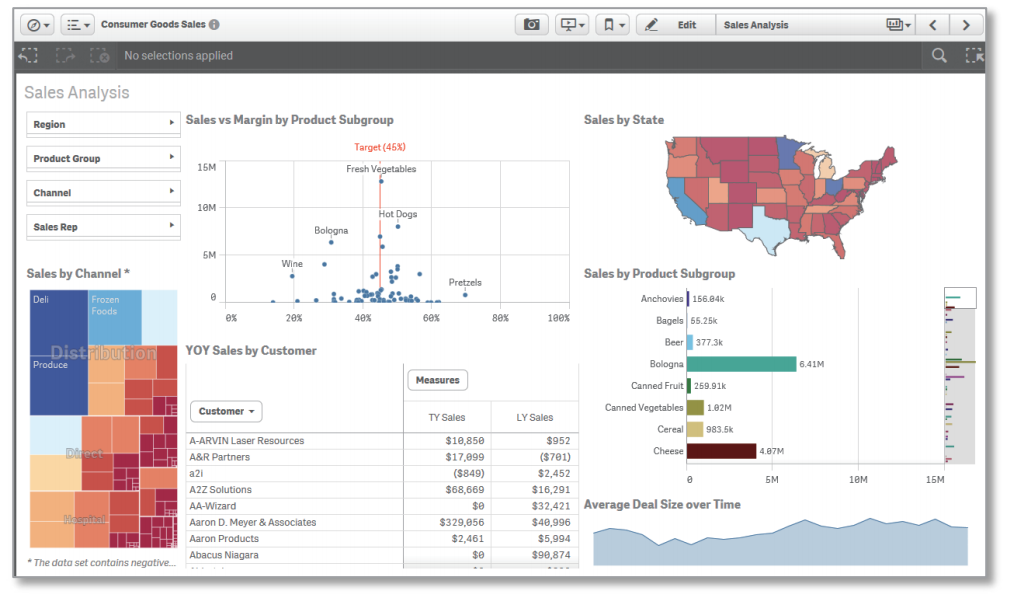1010x598 pixels.
Task: Expand the Product Group filter
Action: [x=103, y=158]
